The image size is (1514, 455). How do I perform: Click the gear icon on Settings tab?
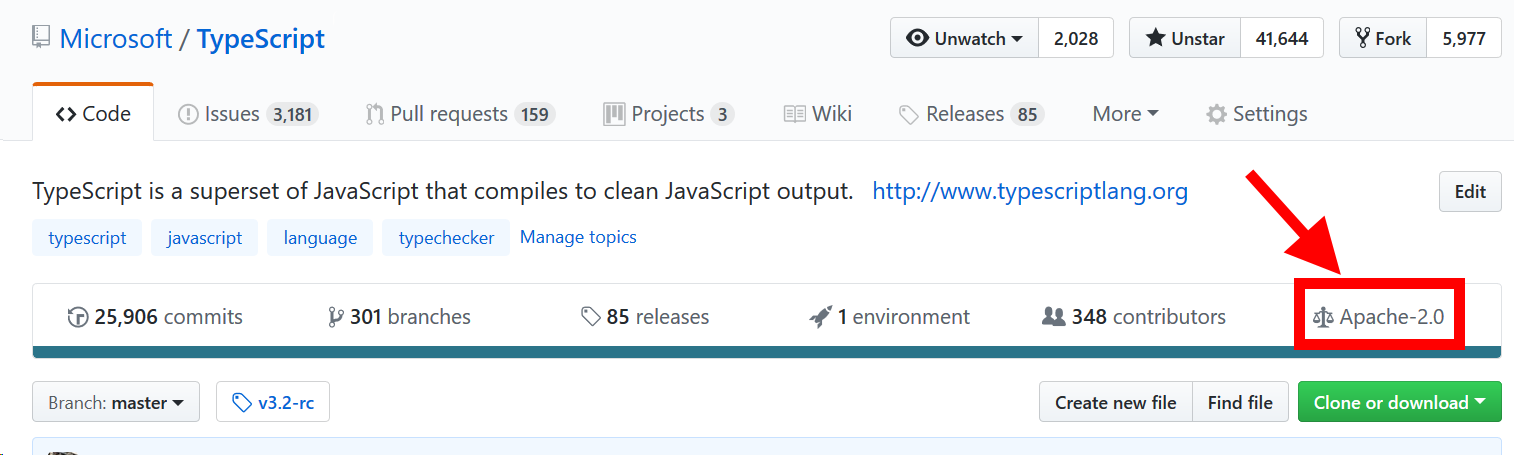pos(1217,114)
